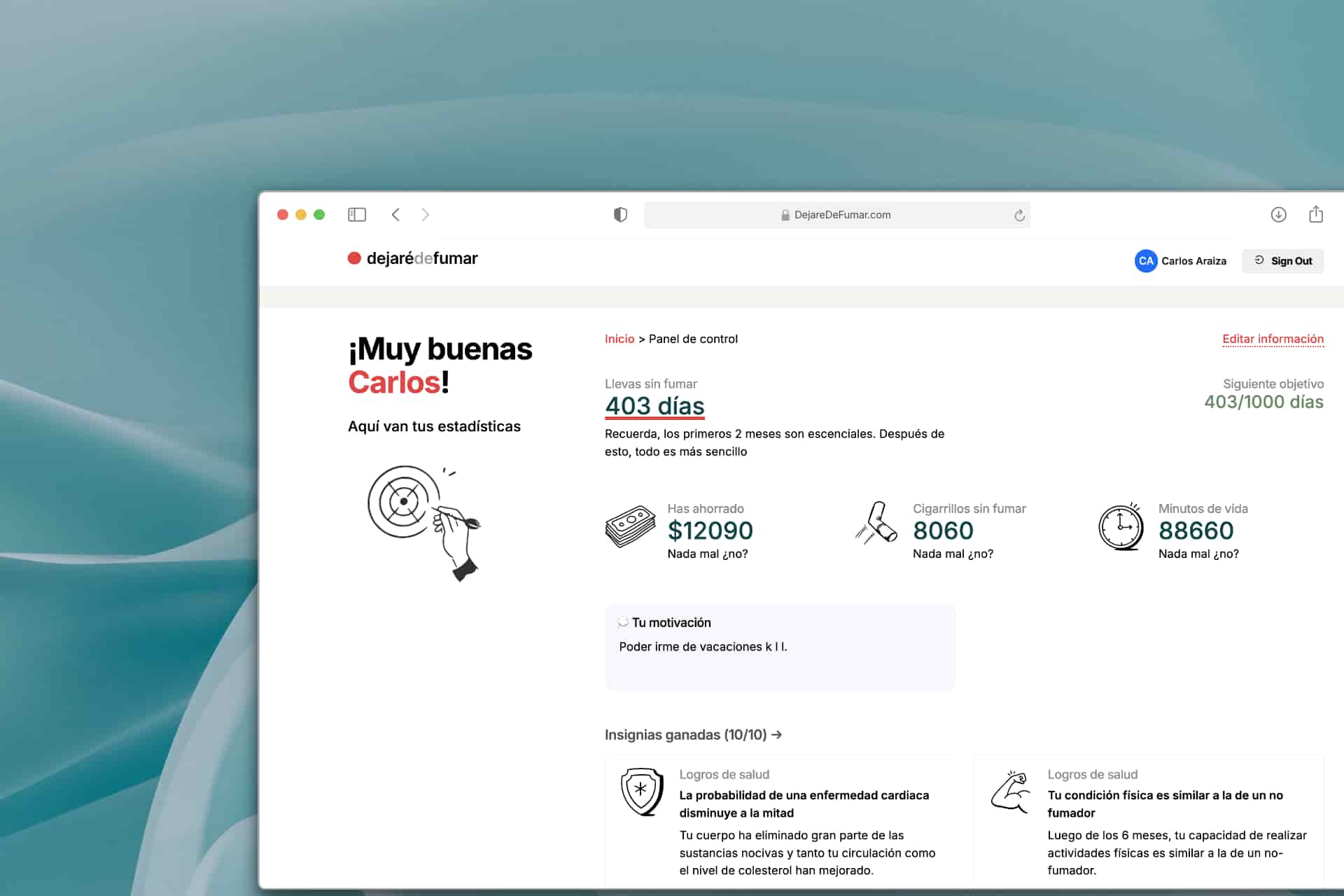Click the ¡Muy buenas Carlos! heading
1344x896 pixels.
(440, 365)
